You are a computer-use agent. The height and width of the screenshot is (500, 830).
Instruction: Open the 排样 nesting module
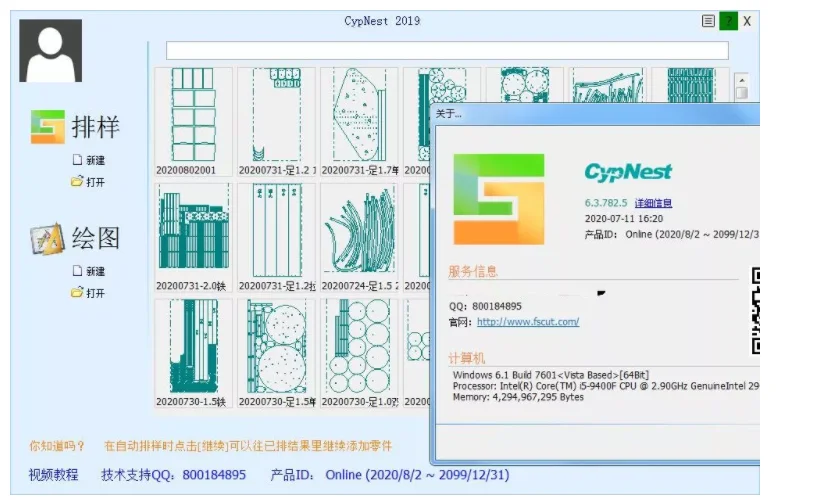[76, 127]
